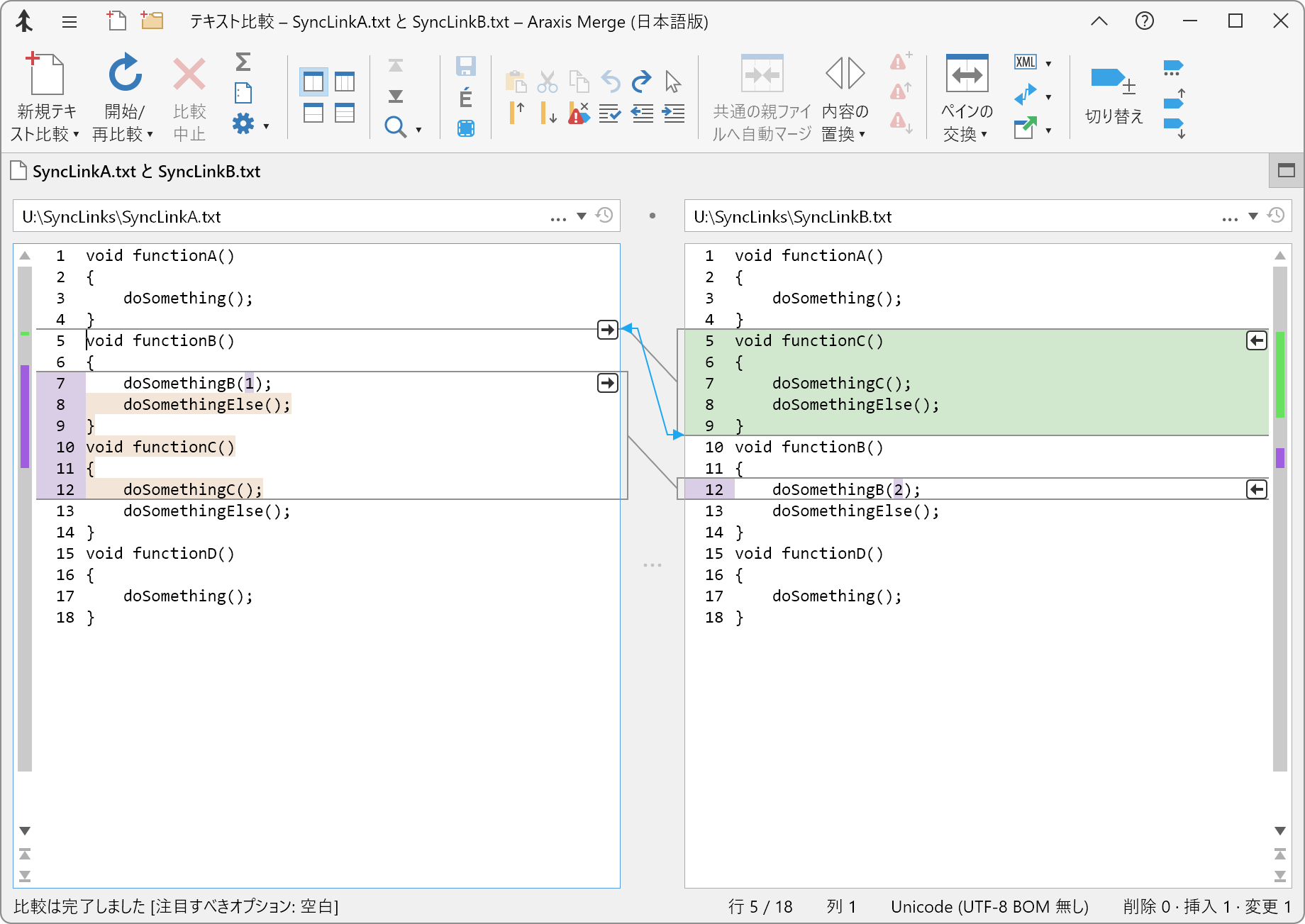Screen dimensions: 1305x924
Task: Click the magnifier Find icon
Action: pos(395,128)
